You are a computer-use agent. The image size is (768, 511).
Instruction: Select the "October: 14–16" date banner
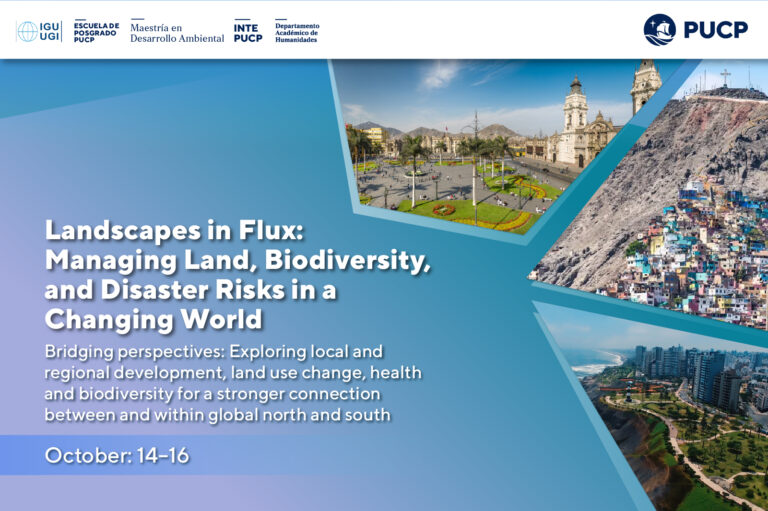tap(116, 456)
